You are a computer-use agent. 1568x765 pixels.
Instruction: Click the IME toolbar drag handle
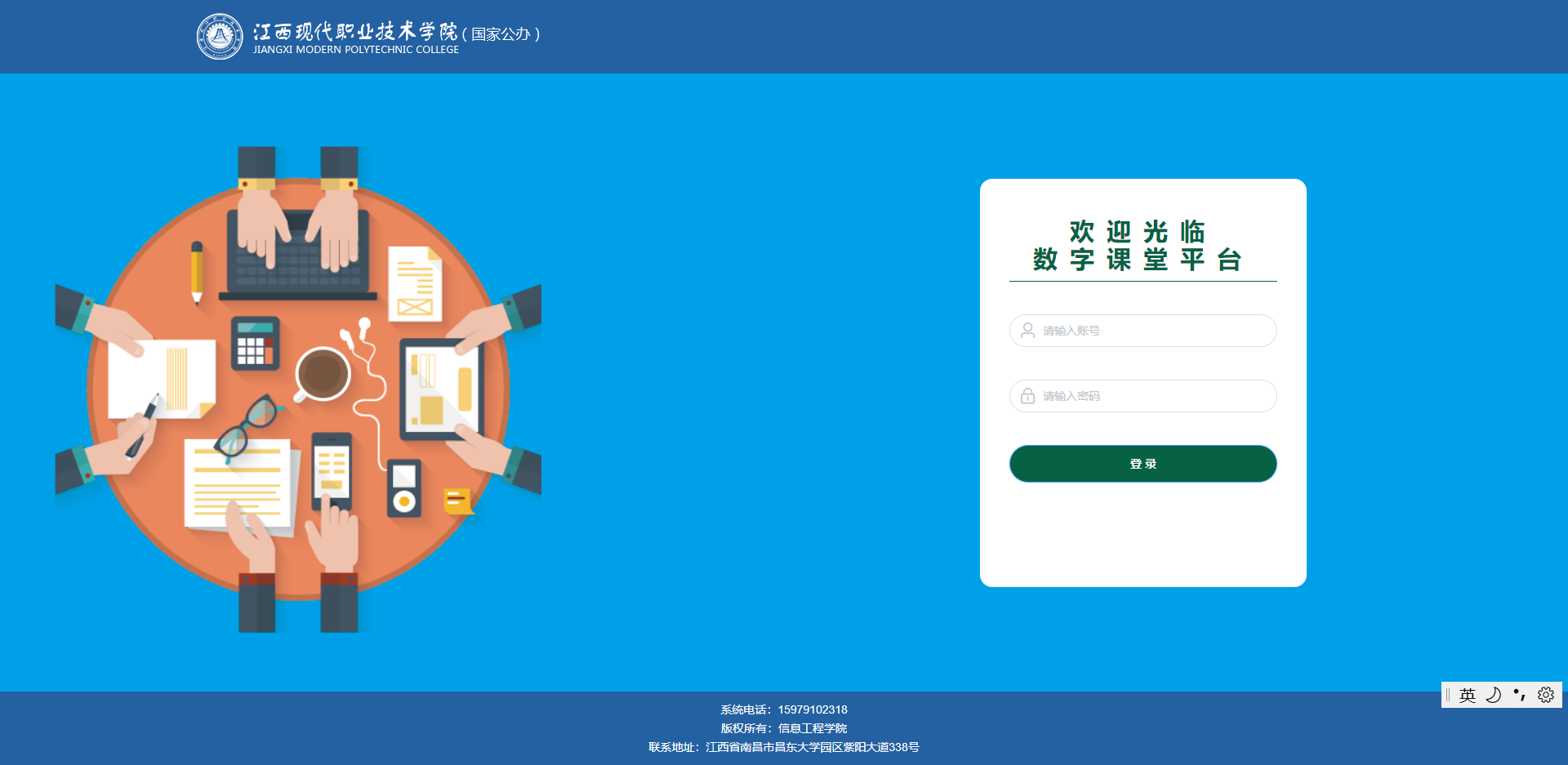(x=1448, y=695)
